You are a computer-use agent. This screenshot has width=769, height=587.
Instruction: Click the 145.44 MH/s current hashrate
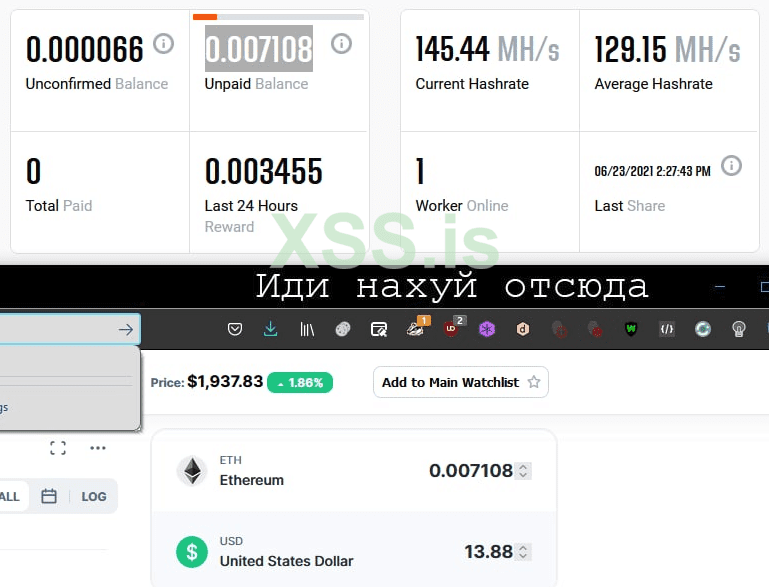pyautogui.click(x=487, y=49)
